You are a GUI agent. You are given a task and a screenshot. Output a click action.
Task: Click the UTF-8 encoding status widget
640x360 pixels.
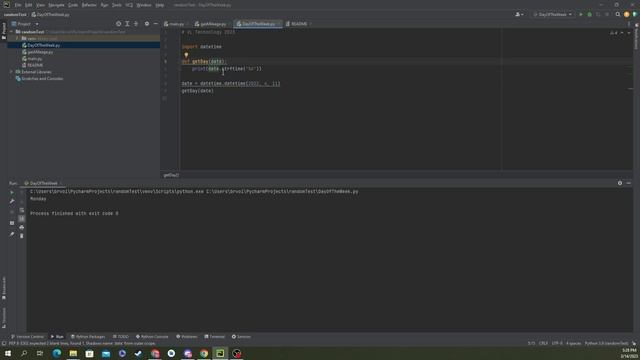coord(557,344)
